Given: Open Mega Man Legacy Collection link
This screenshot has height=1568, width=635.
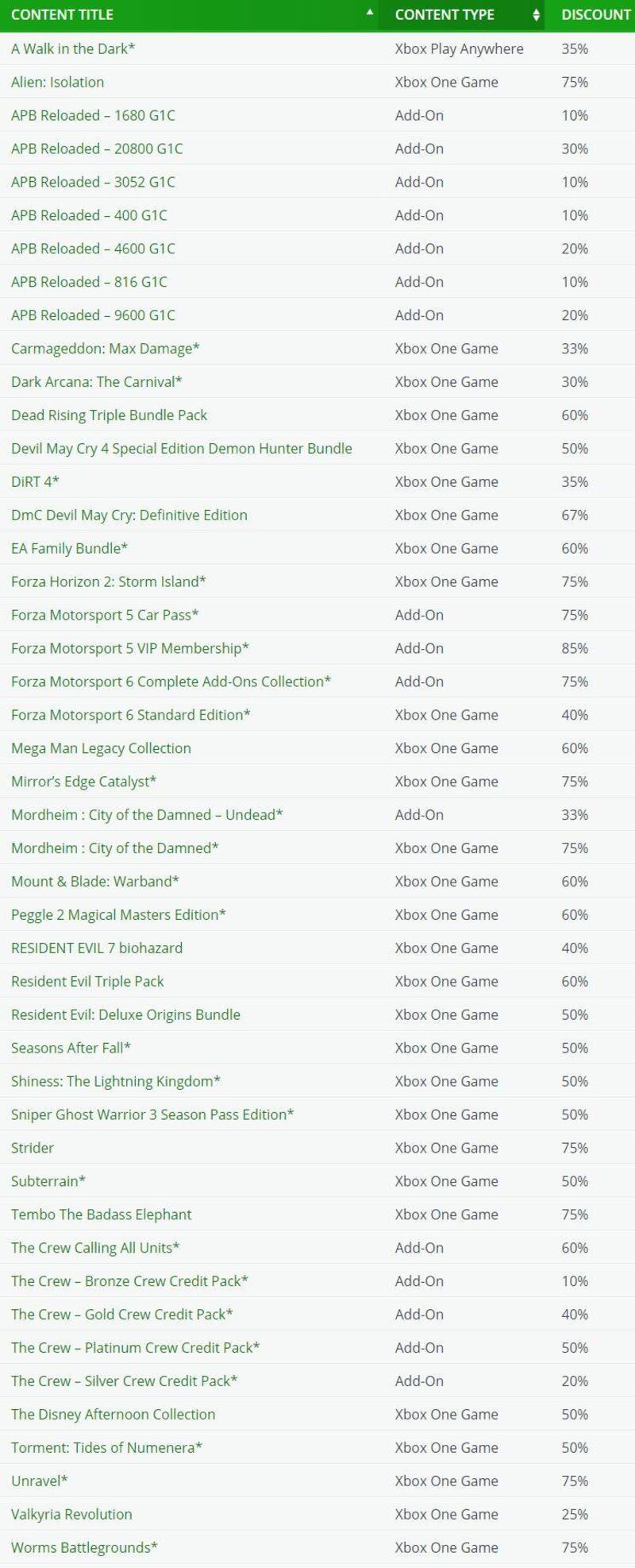Looking at the screenshot, I should pyautogui.click(x=101, y=748).
